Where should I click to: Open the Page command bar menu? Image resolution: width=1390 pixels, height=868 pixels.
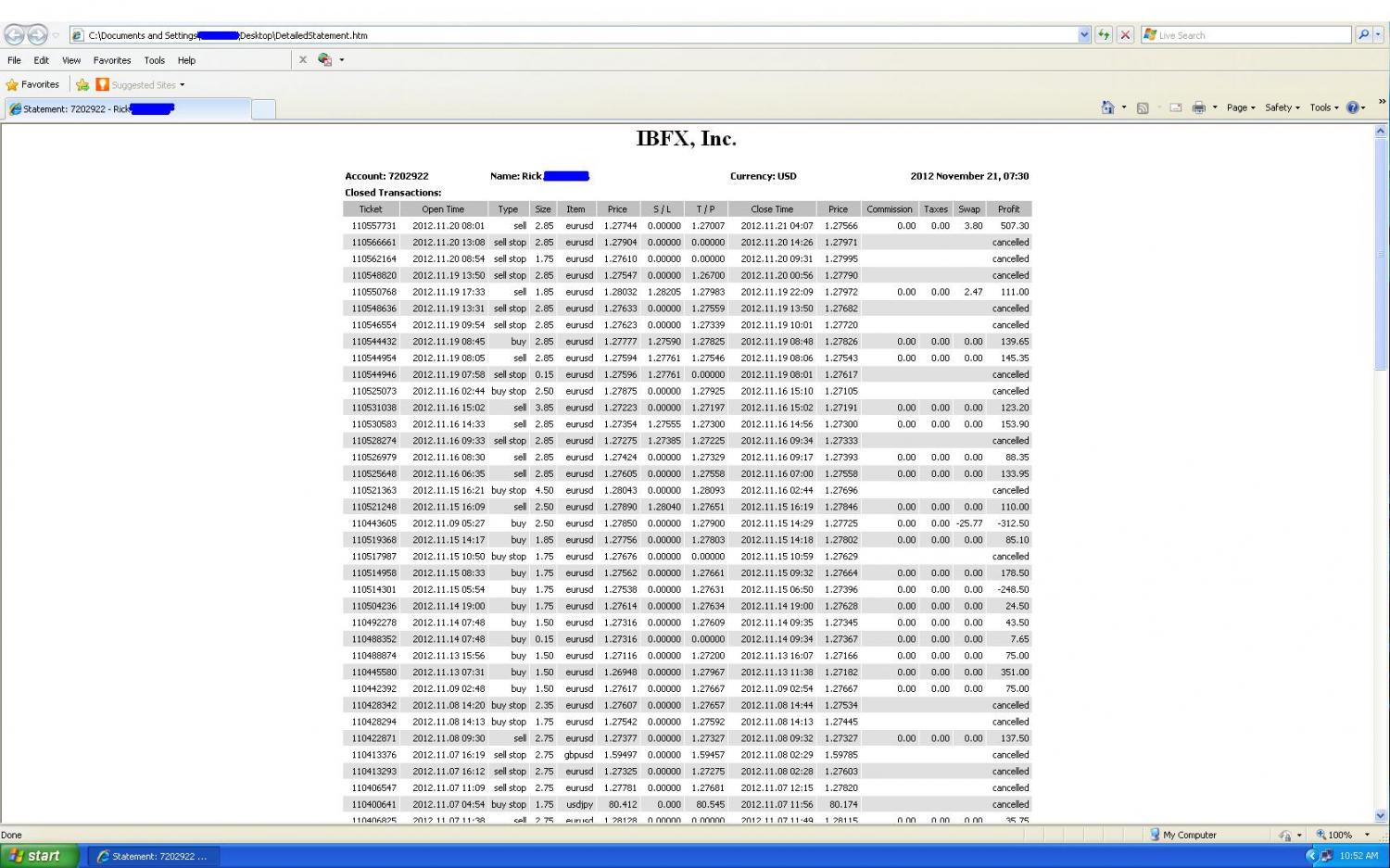coord(1241,107)
